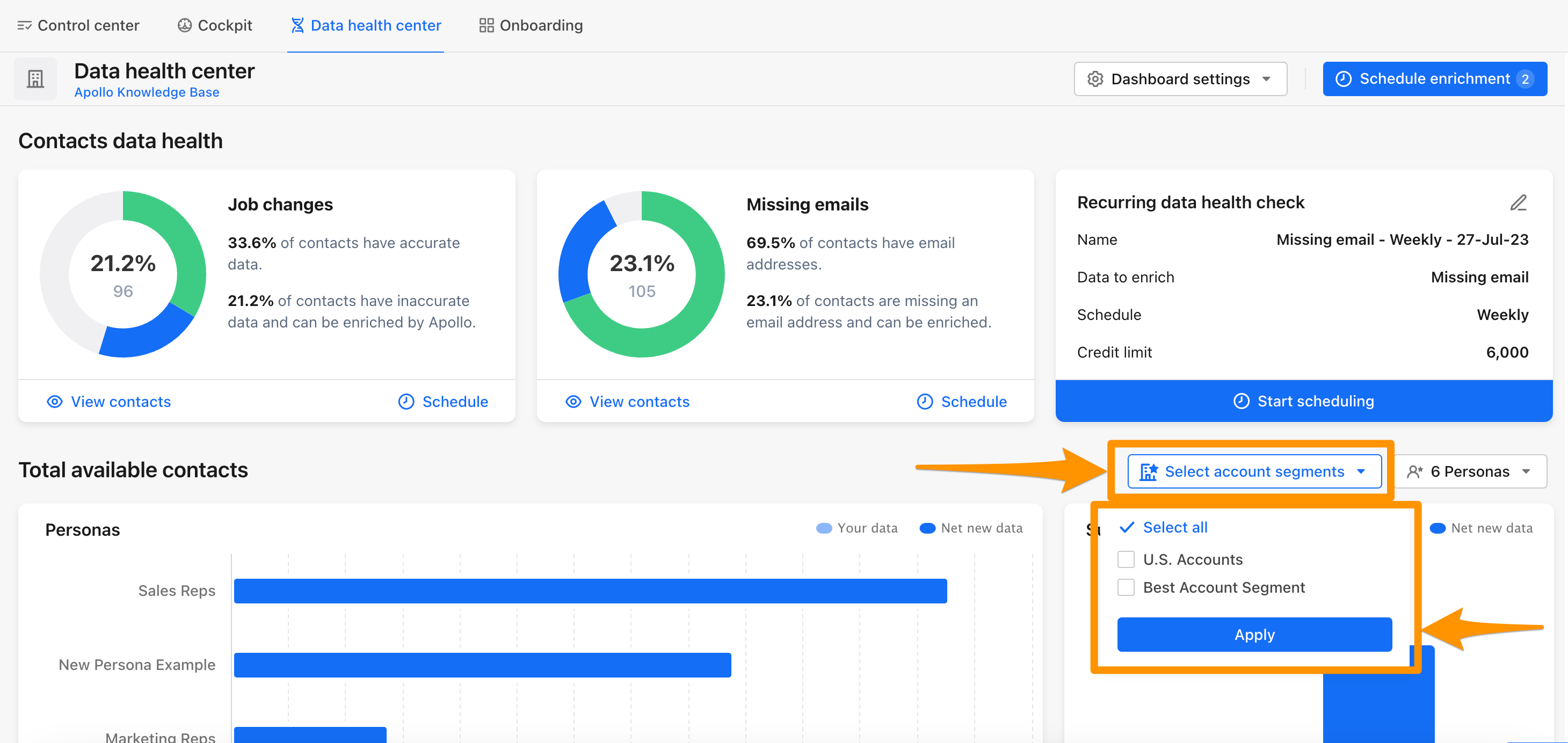Image resolution: width=1568 pixels, height=743 pixels.
Task: Apply the account segment selection
Action: click(x=1254, y=635)
